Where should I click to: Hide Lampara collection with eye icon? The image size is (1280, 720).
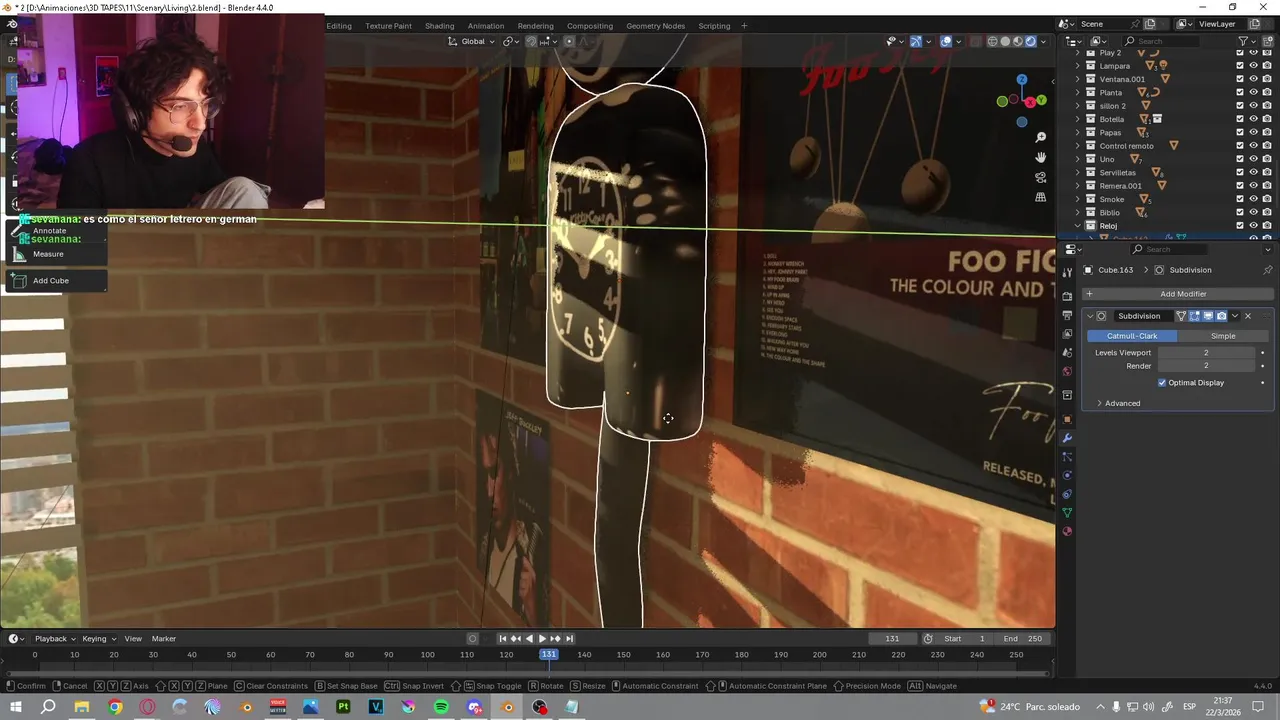point(1253,66)
